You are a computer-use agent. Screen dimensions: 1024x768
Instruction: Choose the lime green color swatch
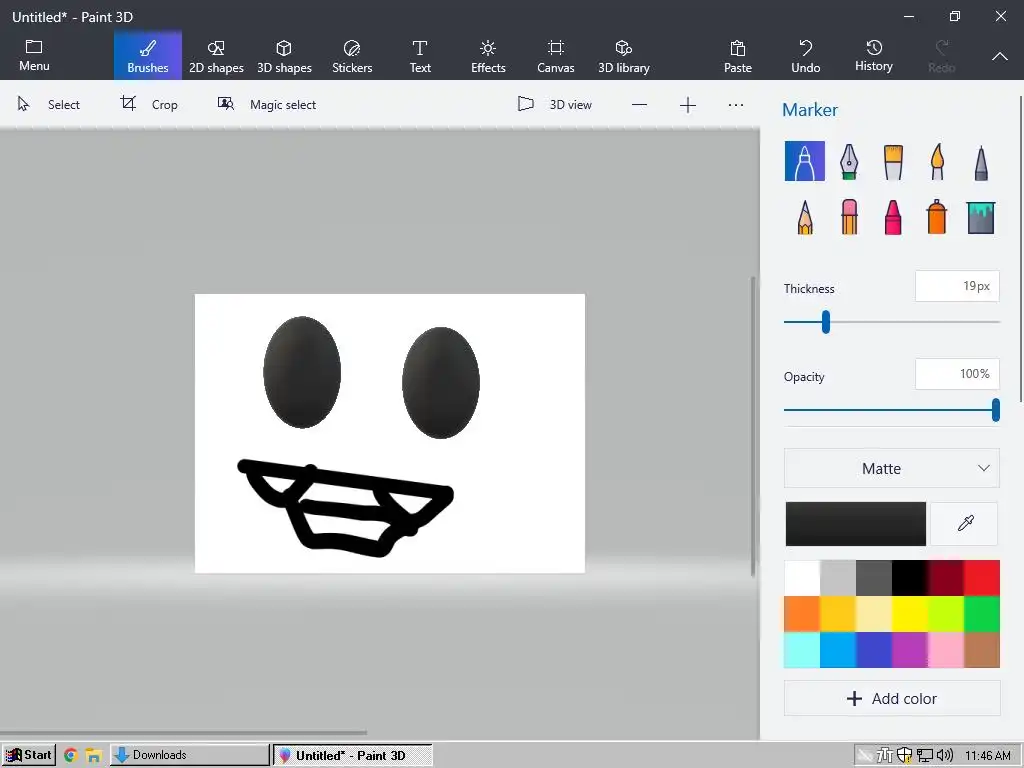pos(946,614)
